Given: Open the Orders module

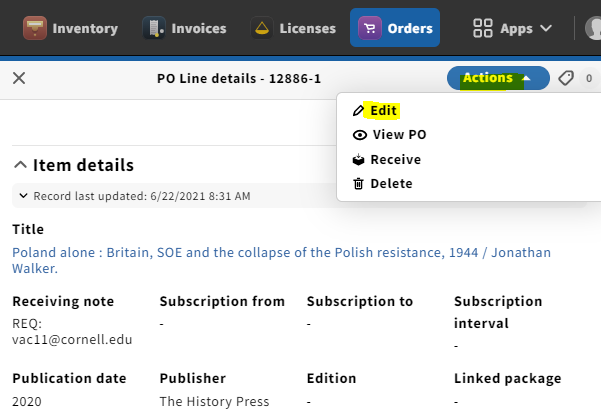Looking at the screenshot, I should click(395, 28).
